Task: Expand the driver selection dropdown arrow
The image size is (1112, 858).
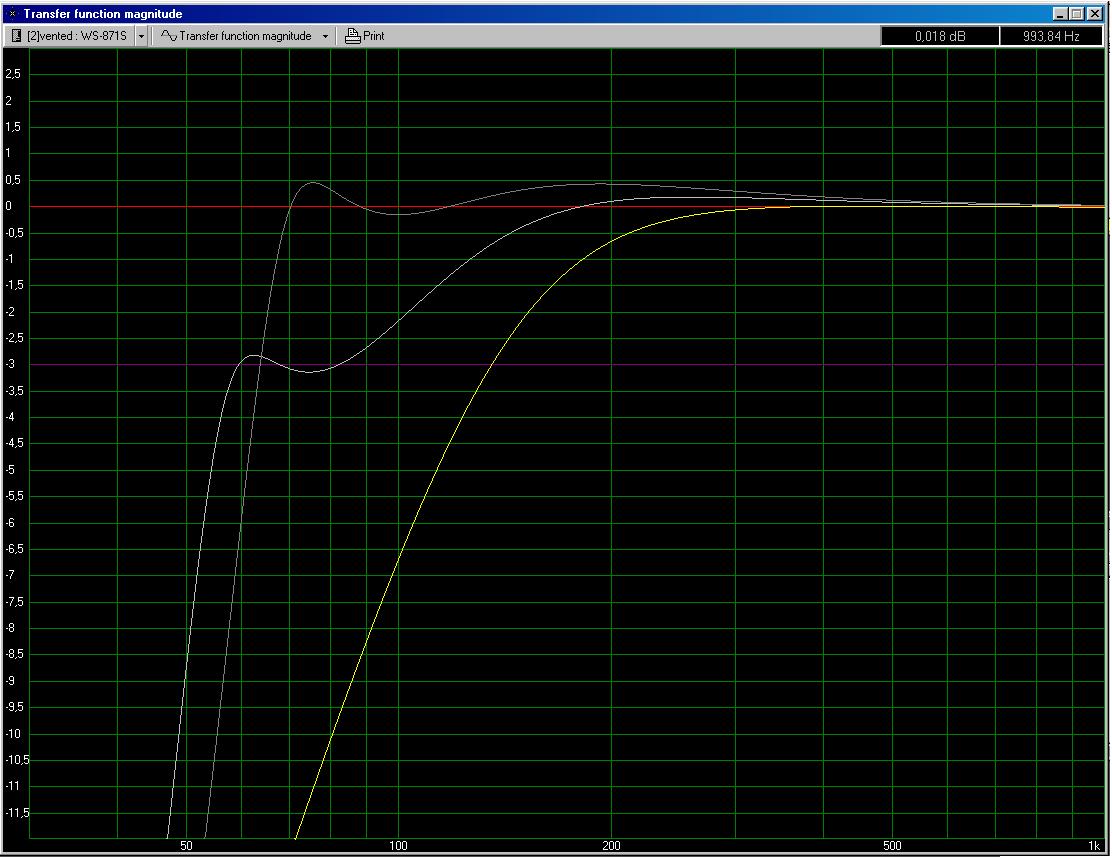Action: tap(141, 36)
